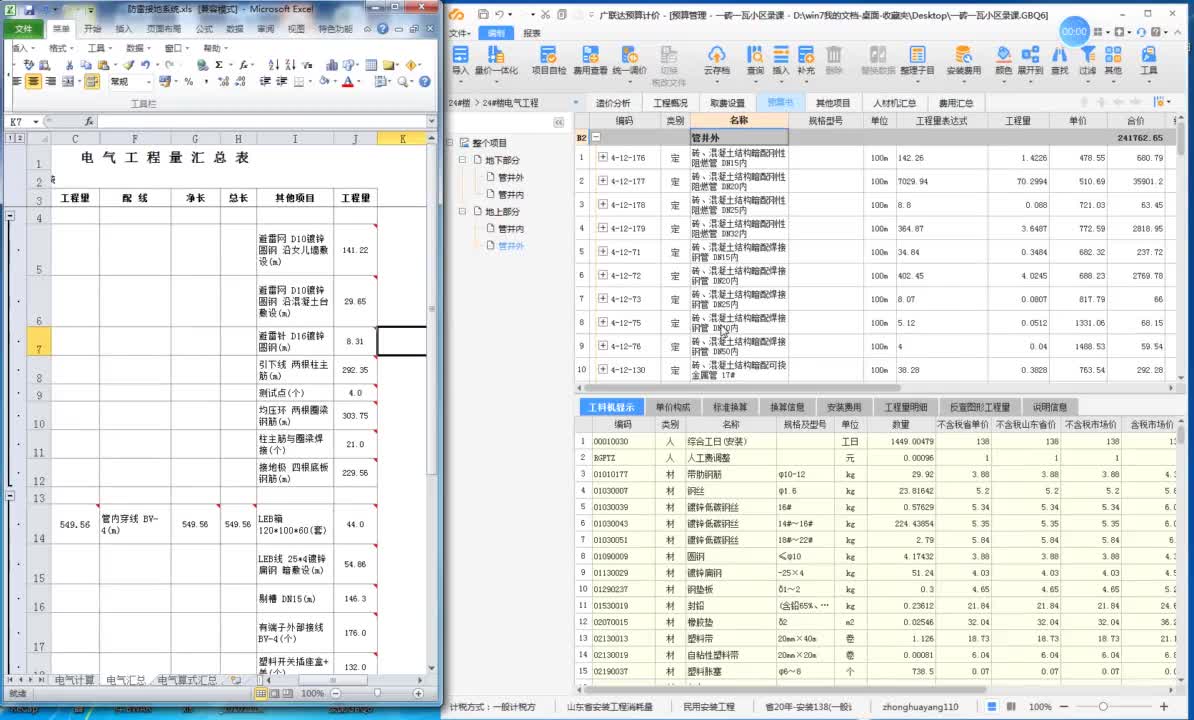The width and height of the screenshot is (1194, 720).
Task: Click the 统一调价 price adjust icon
Action: click(629, 61)
